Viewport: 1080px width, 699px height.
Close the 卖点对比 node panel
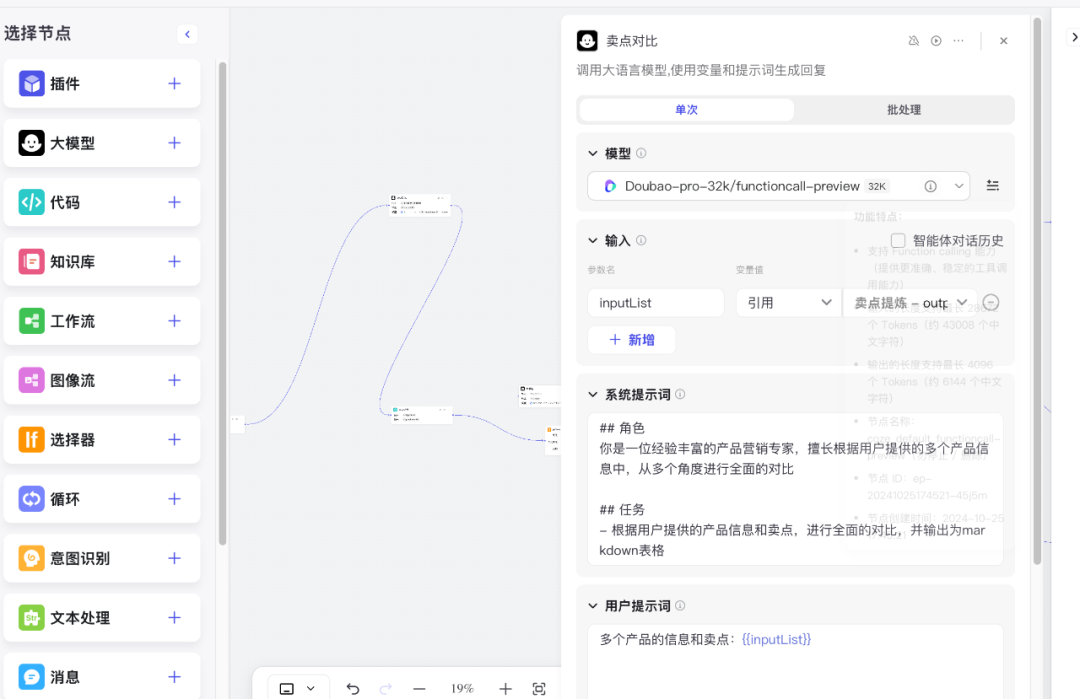tap(1004, 41)
